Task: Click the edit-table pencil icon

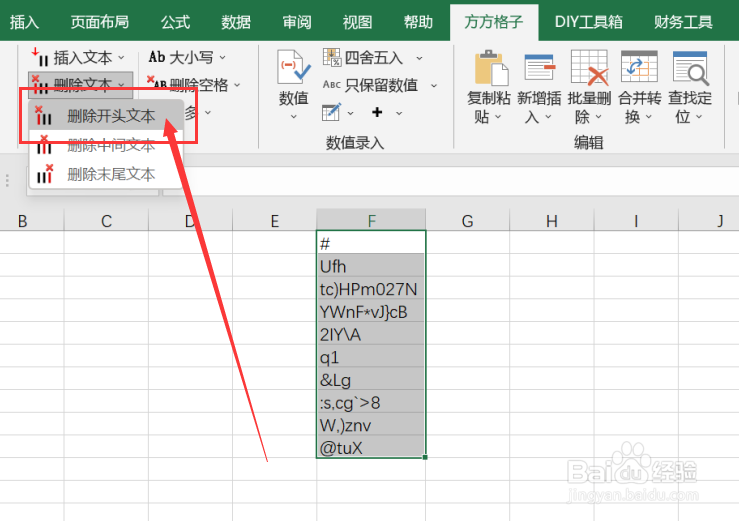Action: pos(331,112)
